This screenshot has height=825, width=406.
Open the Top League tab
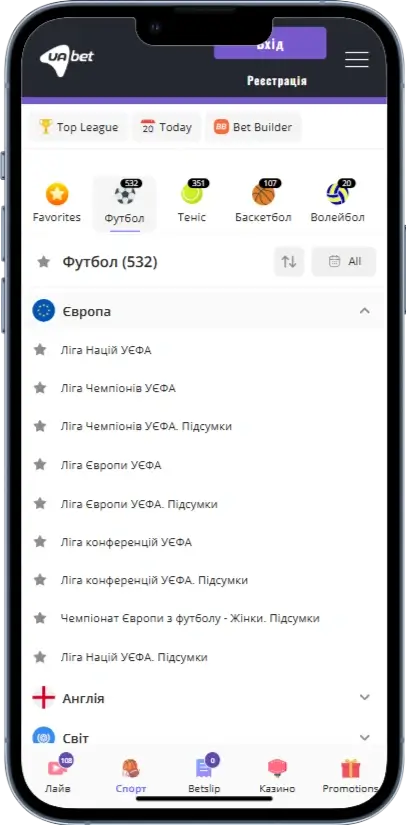pyautogui.click(x=78, y=127)
